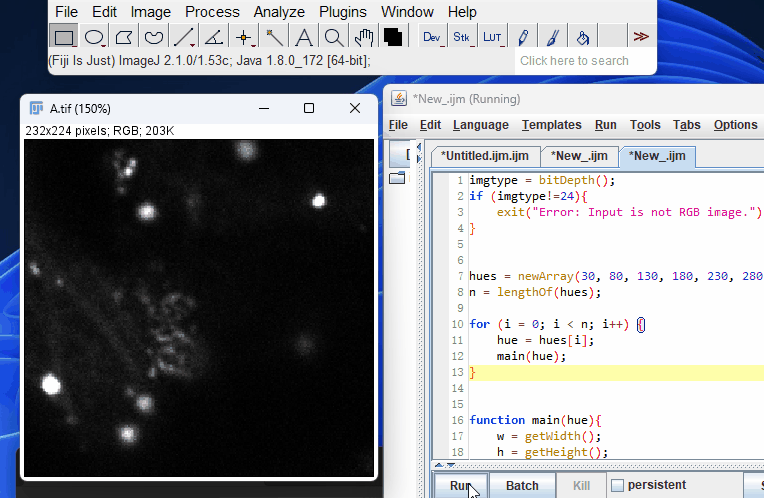Toggle the persistent checkbox
This screenshot has height=498, width=764.
coord(617,485)
